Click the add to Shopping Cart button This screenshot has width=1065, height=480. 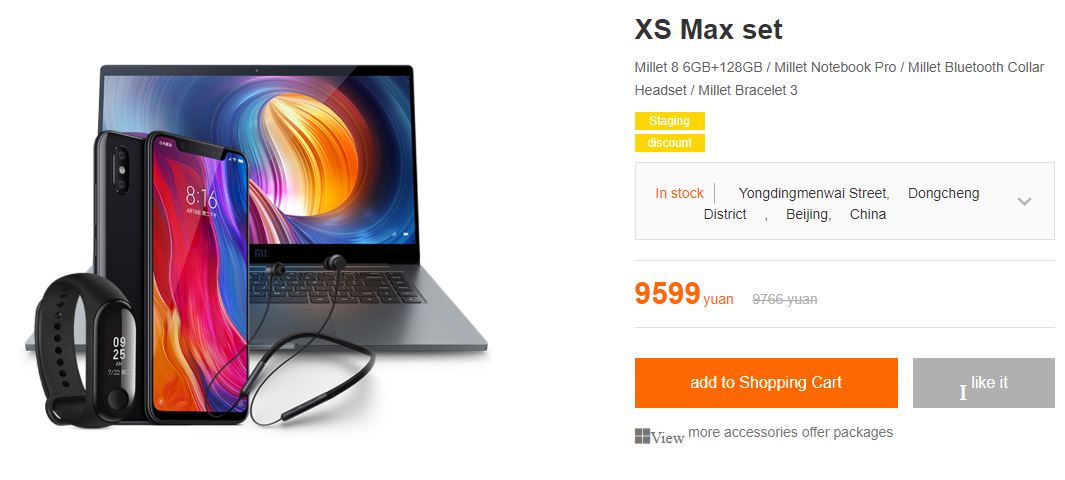point(766,383)
